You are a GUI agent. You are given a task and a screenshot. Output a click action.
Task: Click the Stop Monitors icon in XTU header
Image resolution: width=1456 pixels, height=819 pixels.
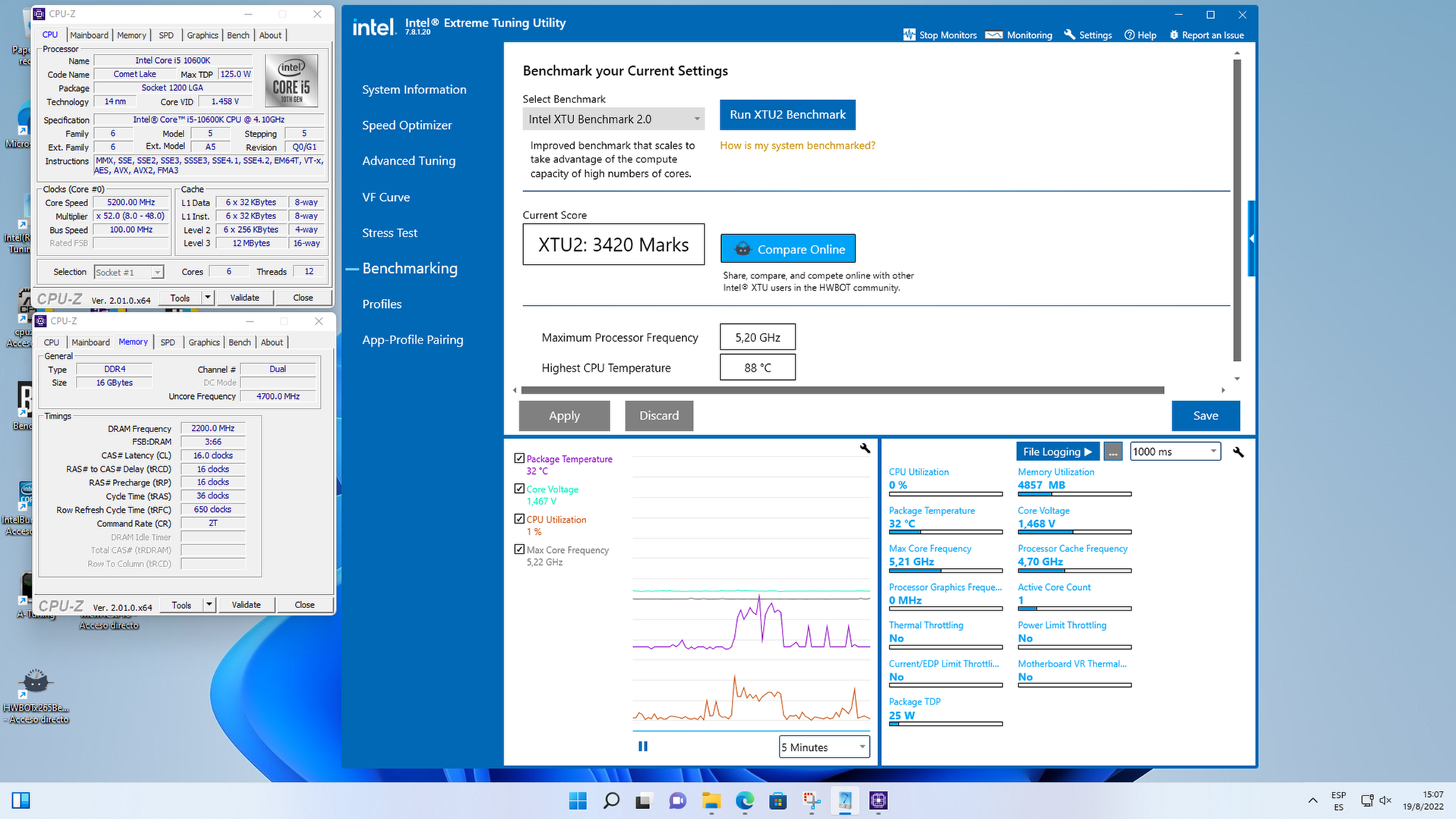coord(909,35)
